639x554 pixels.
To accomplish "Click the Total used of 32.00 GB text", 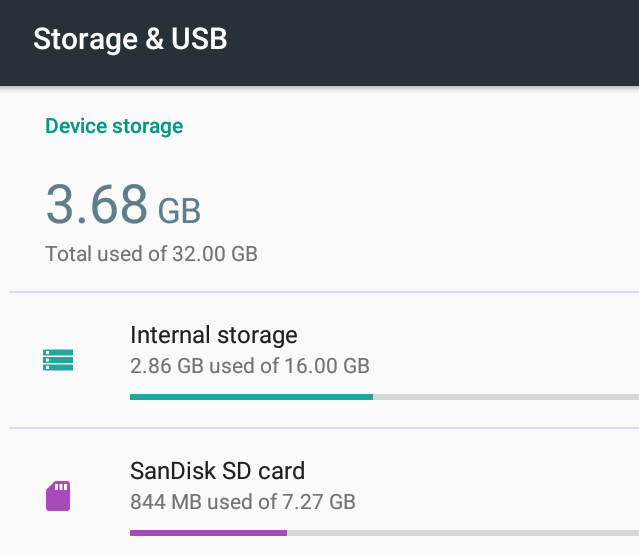I will coord(151,254).
